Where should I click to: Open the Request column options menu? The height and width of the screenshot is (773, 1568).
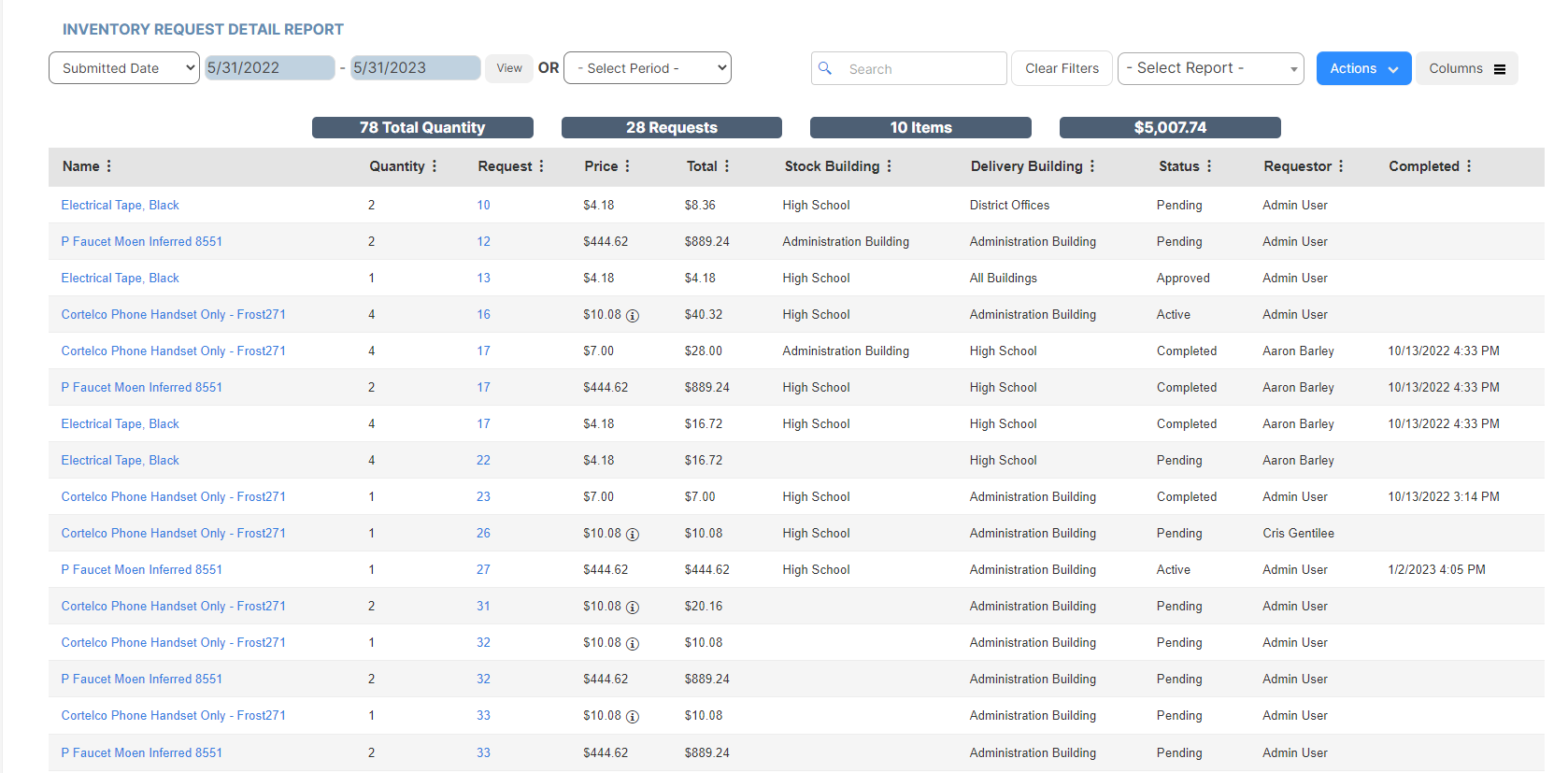(x=541, y=166)
